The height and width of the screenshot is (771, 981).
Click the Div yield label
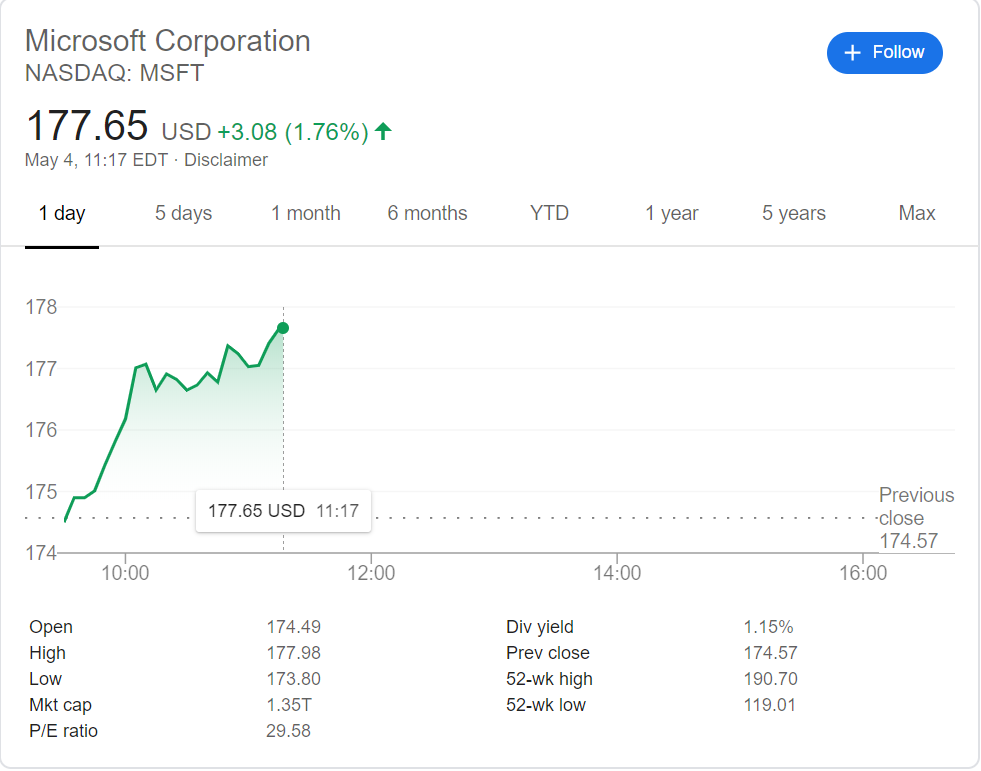click(x=540, y=627)
